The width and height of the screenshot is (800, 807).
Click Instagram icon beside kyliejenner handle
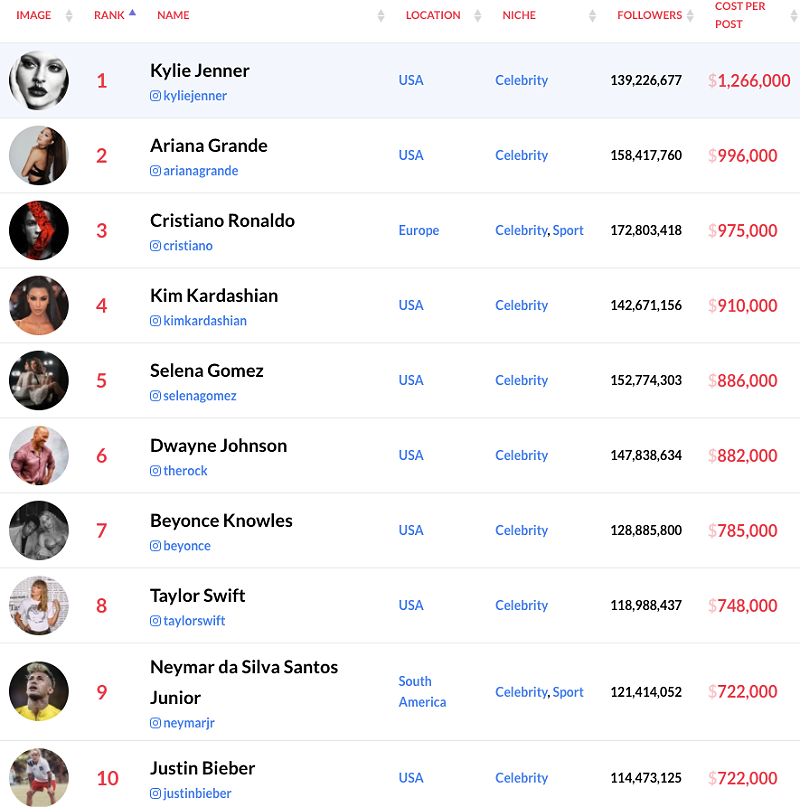coord(155,96)
